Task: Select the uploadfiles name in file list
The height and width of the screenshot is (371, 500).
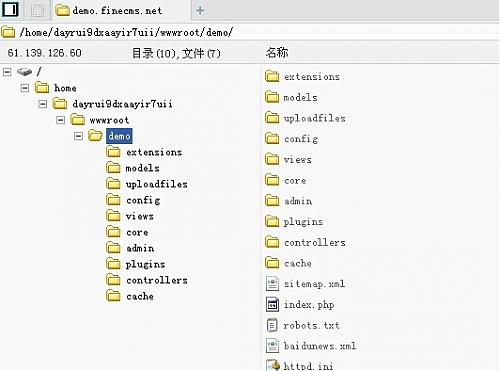Action: tap(315, 118)
